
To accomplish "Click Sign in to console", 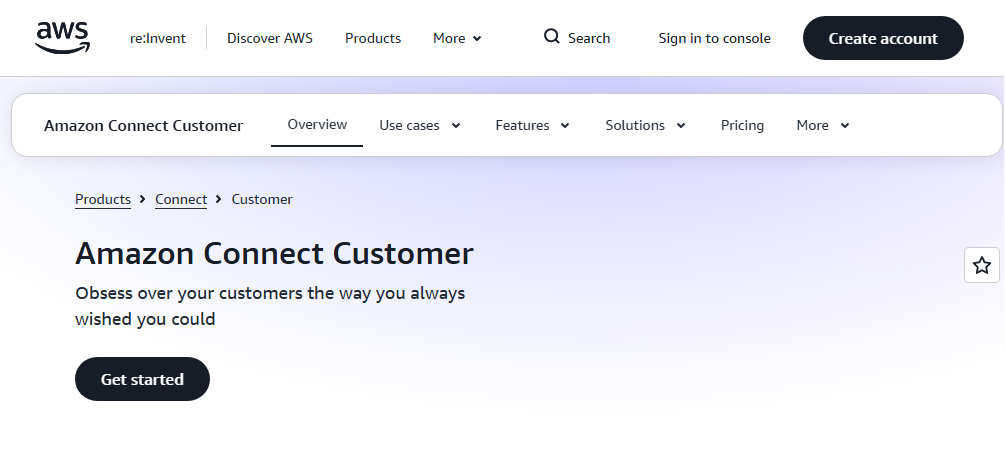I will [715, 38].
